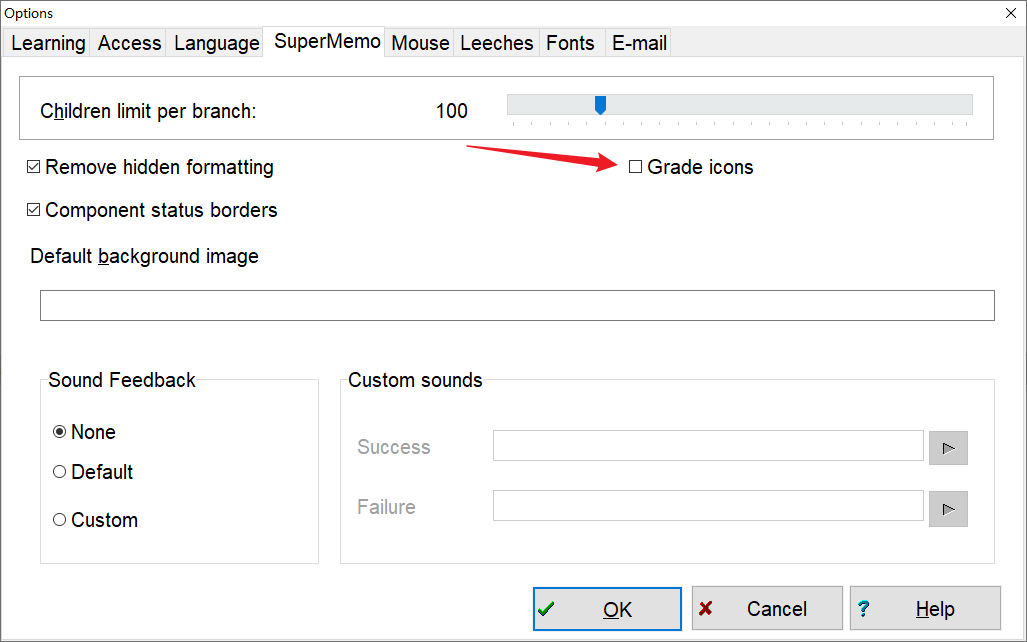Toggle Component status borders checkbox
This screenshot has width=1027, height=642.
(x=34, y=210)
